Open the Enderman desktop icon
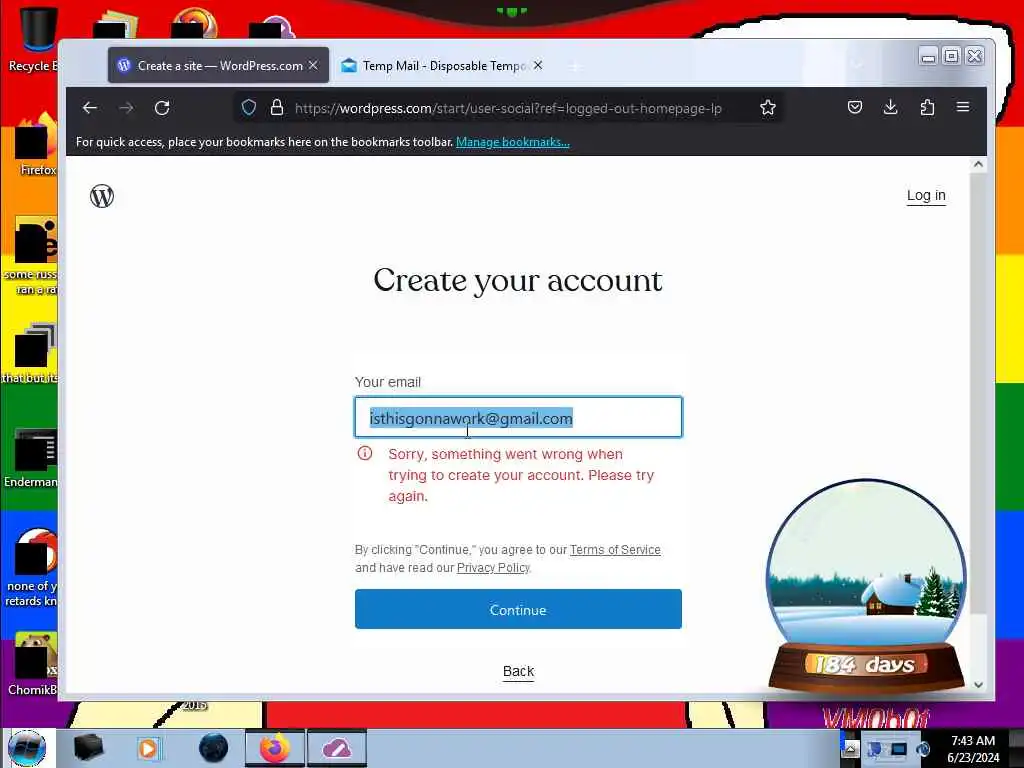Screen dimensions: 1024x768 coord(31,457)
